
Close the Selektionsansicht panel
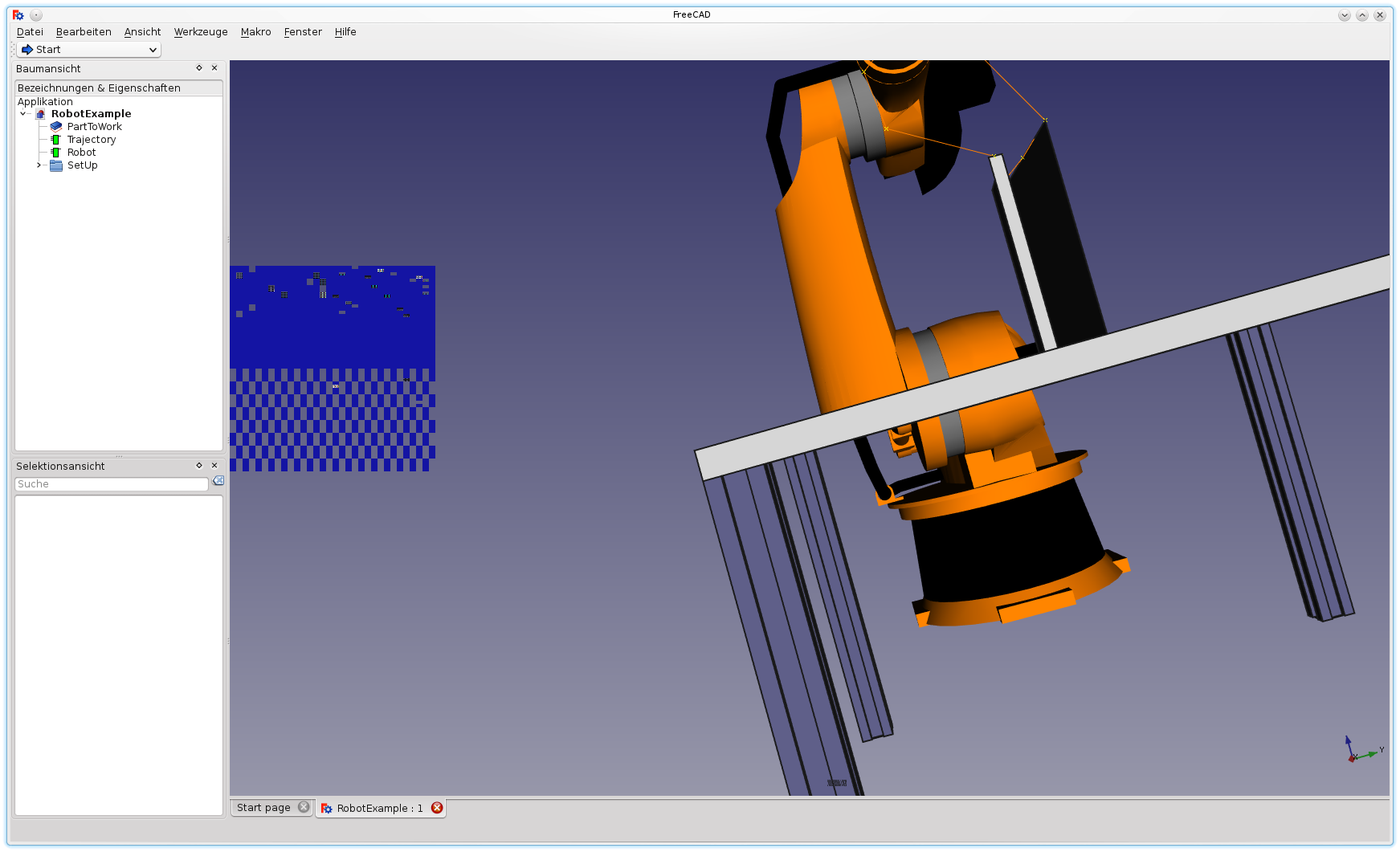click(214, 466)
